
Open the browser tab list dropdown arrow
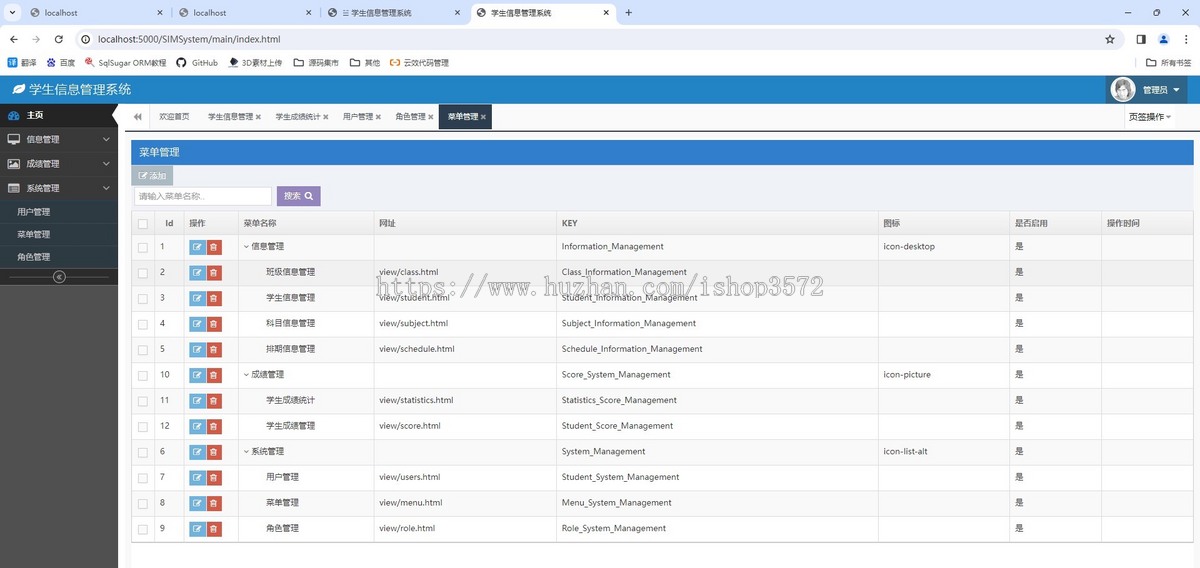10,13
